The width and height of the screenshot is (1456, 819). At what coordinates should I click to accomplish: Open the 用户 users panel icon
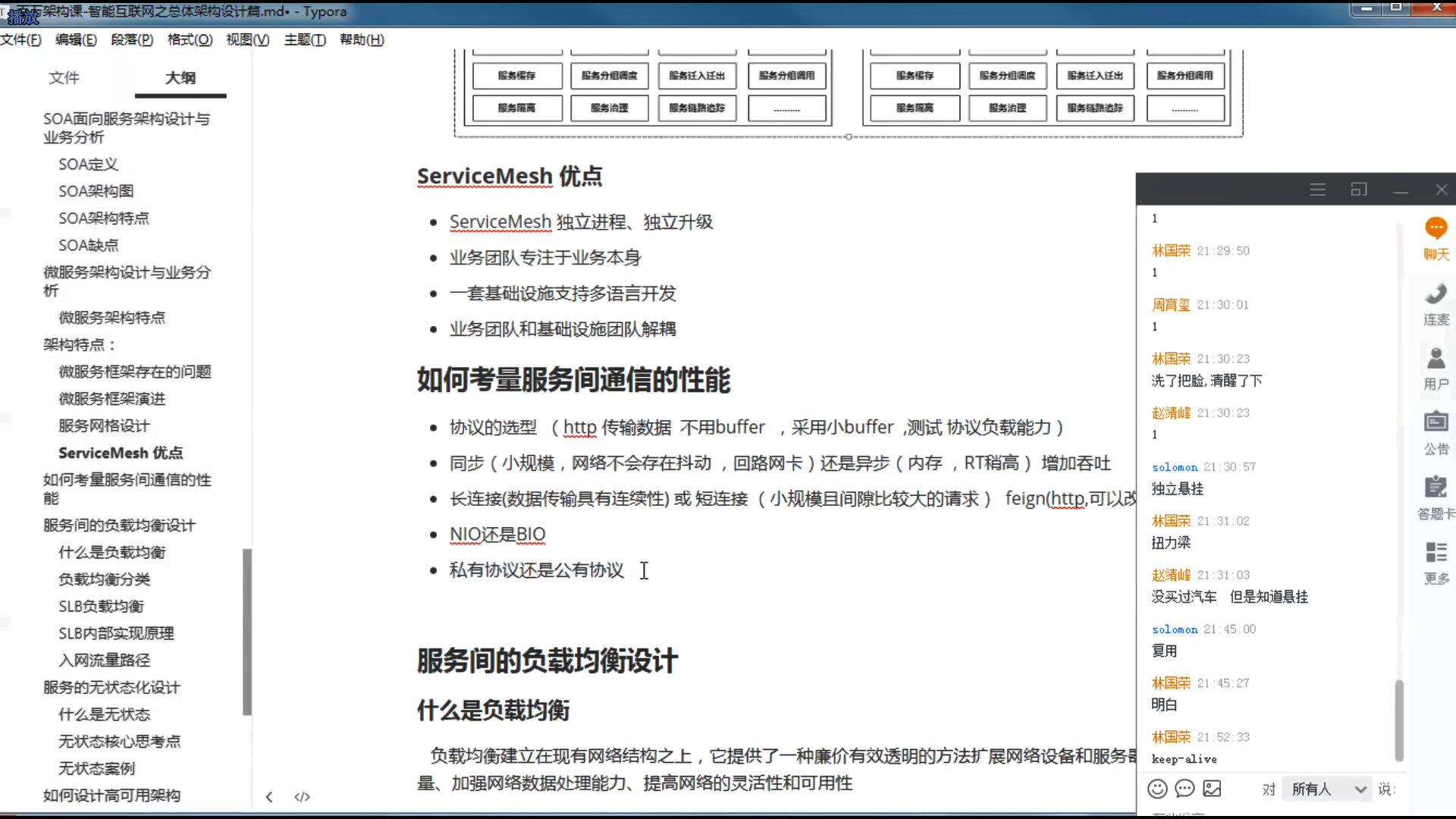coord(1436,359)
